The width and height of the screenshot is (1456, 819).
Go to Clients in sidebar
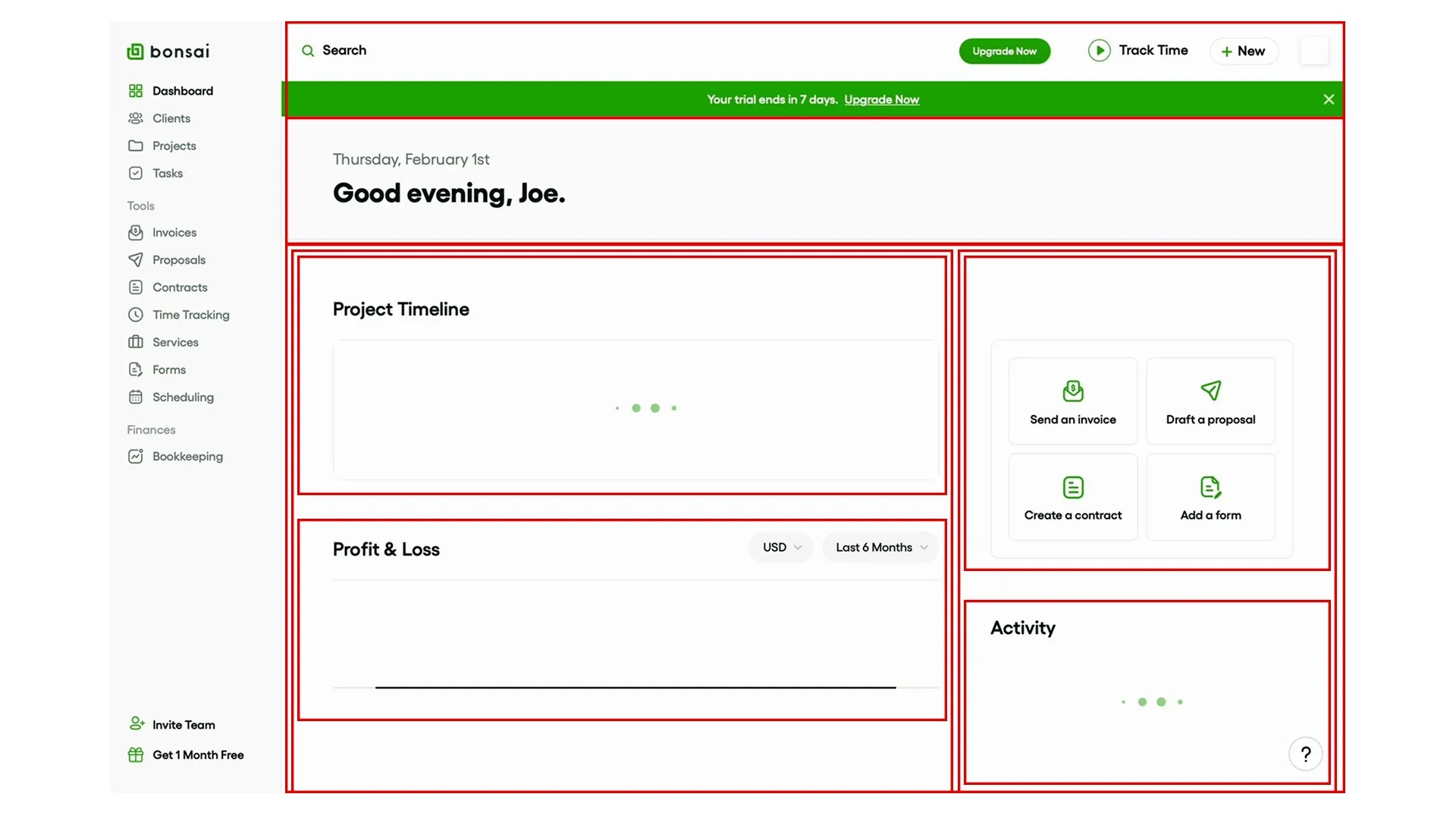click(171, 118)
